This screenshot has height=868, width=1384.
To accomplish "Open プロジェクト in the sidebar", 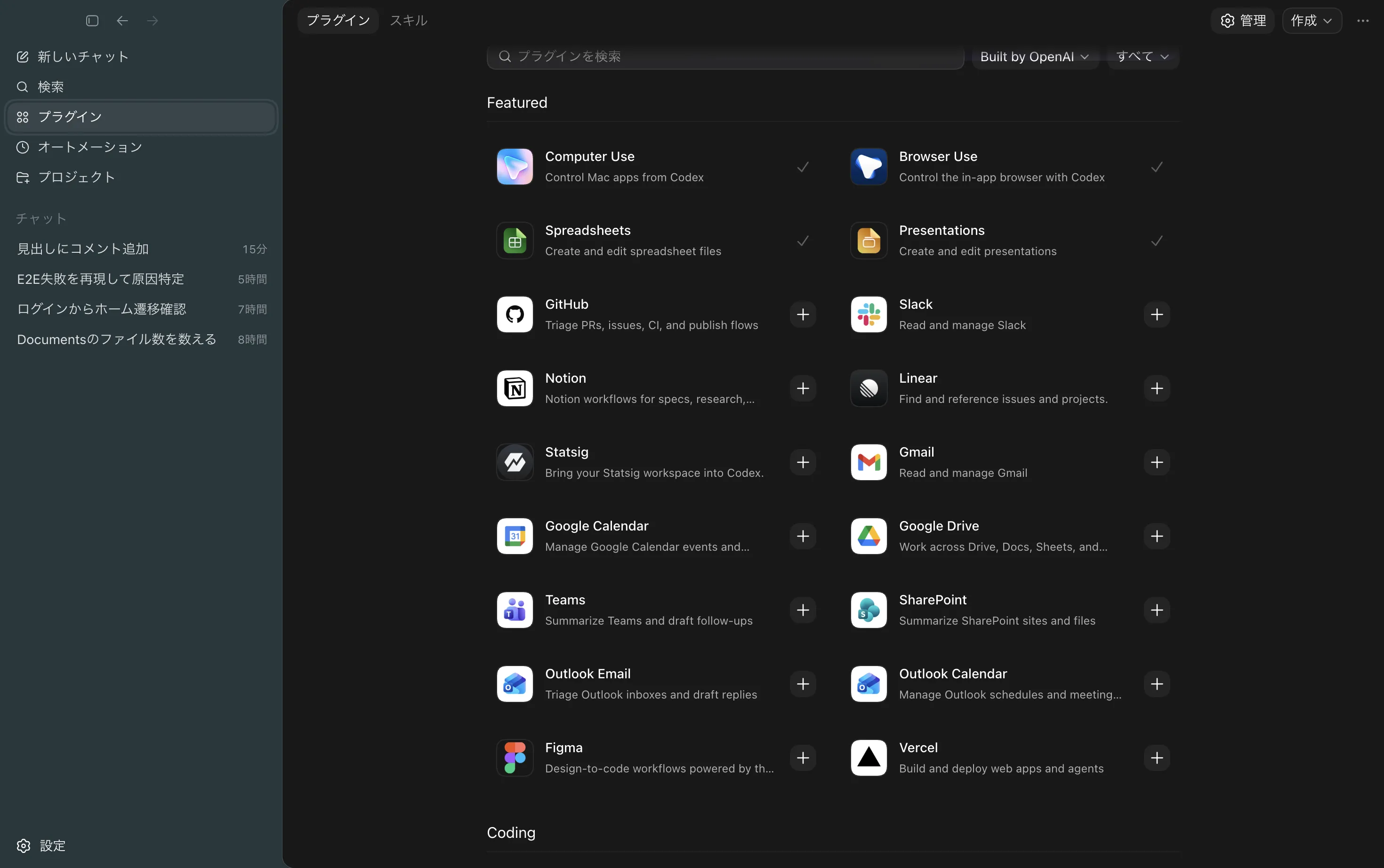I will click(141, 177).
